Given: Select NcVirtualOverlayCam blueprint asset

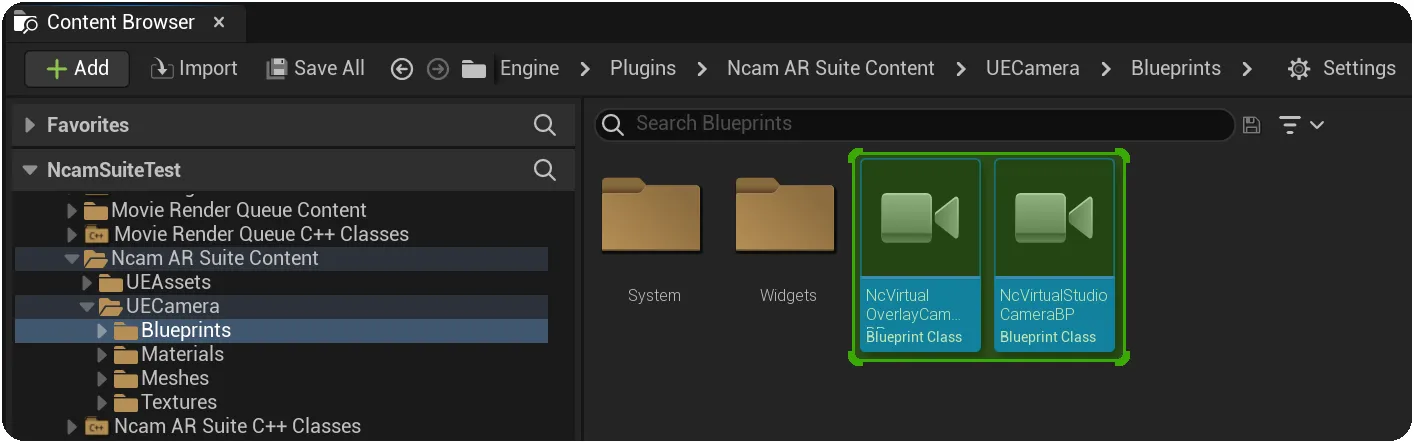Looking at the screenshot, I should pyautogui.click(x=920, y=254).
